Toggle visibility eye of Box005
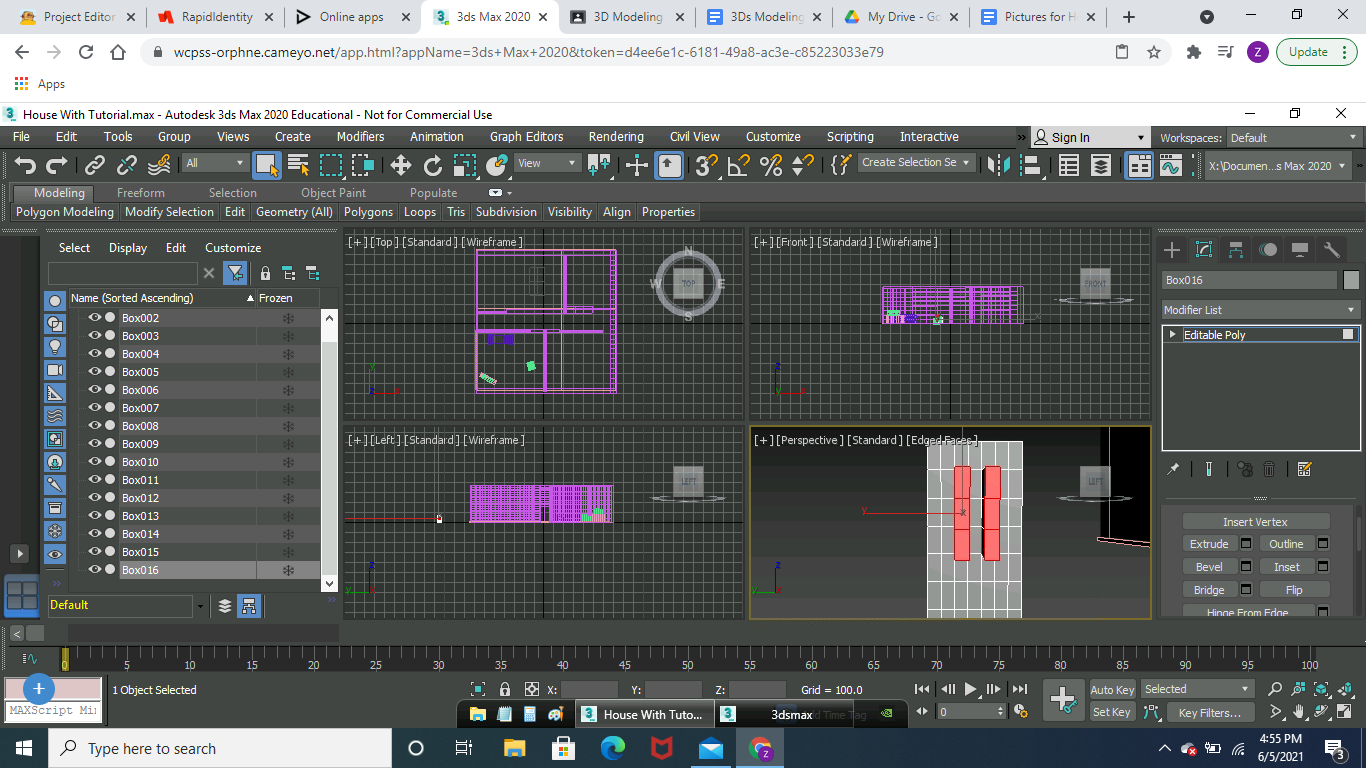This screenshot has height=768, width=1366. pos(95,372)
